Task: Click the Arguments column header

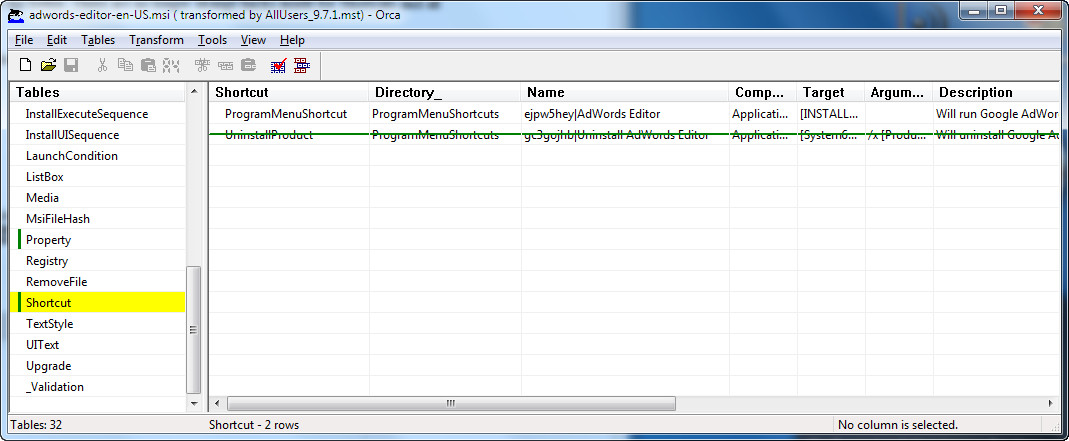Action: (899, 92)
